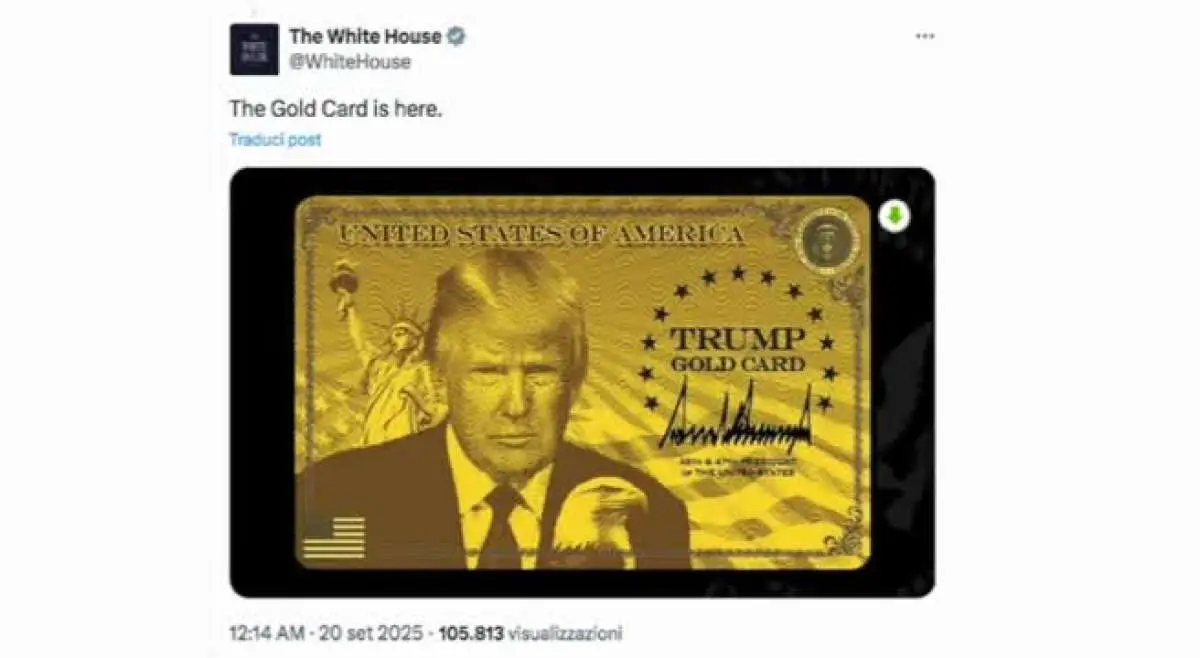Viewport: 1200px width, 658px height.
Task: Click the UNITED STATES OF AMERICA heading
Action: 541,236
